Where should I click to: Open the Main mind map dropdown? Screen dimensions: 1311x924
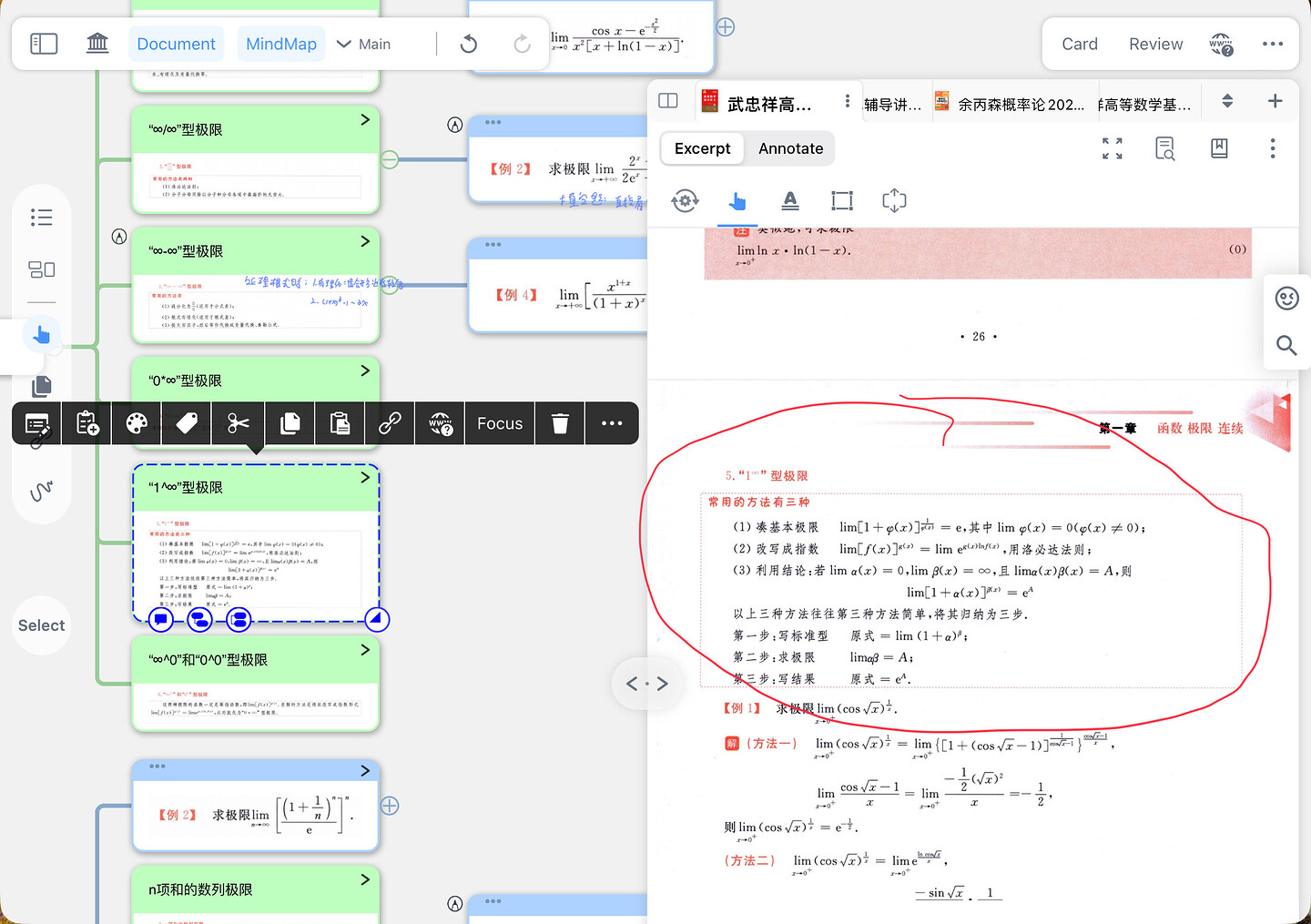point(363,44)
